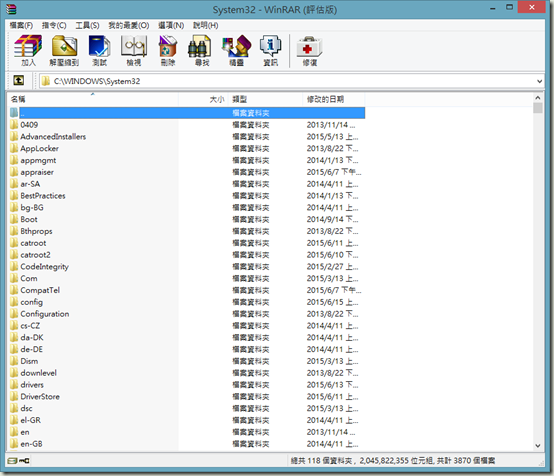Open the Tools (工具) menu
The image size is (554, 476).
[87, 25]
